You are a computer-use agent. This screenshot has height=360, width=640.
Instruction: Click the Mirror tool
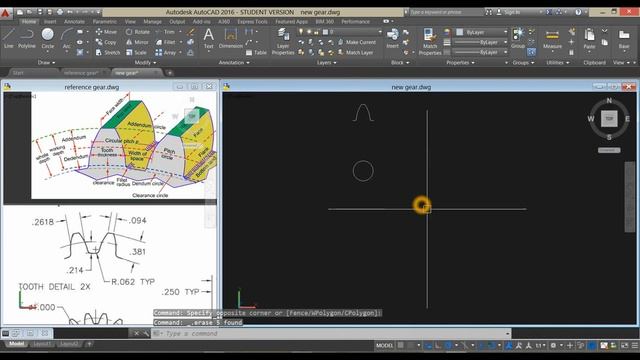click(x=137, y=42)
